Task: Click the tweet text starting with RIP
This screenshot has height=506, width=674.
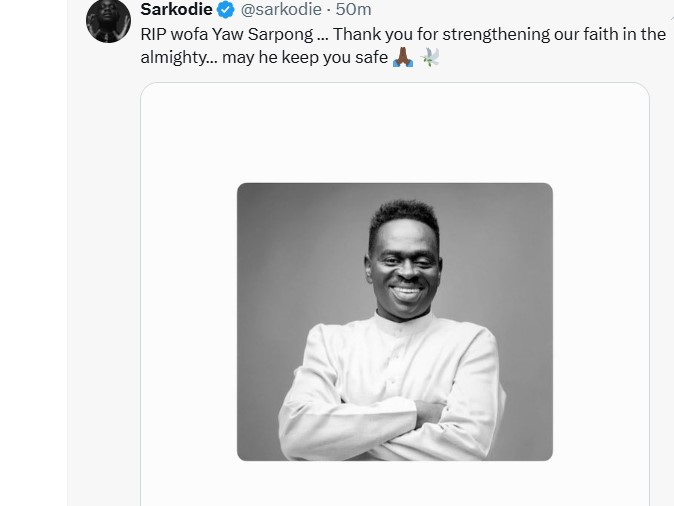Action: [156, 34]
